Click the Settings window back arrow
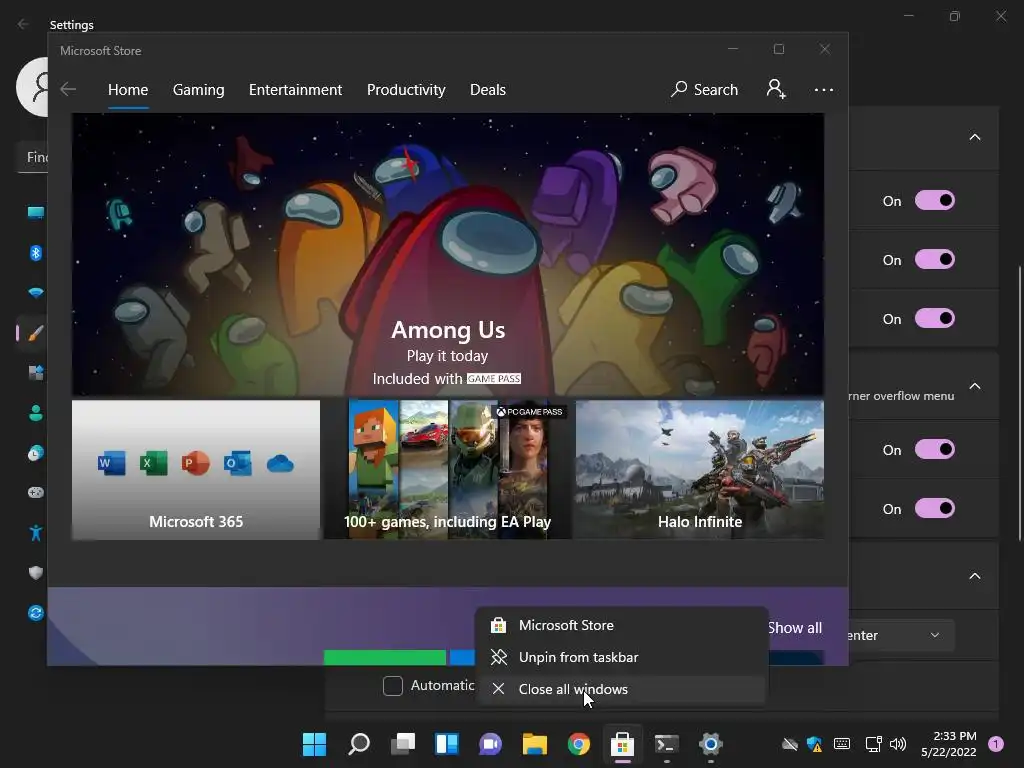This screenshot has height=768, width=1024. (x=23, y=24)
